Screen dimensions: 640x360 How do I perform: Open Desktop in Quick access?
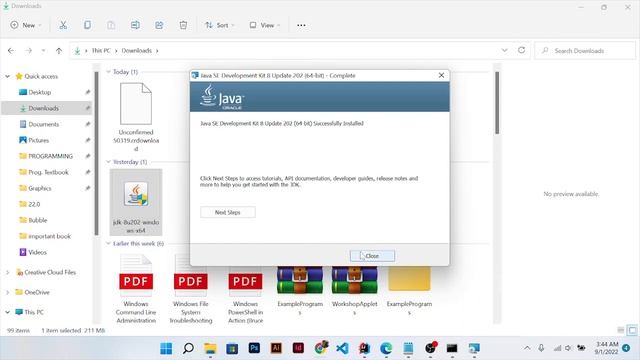(x=40, y=92)
